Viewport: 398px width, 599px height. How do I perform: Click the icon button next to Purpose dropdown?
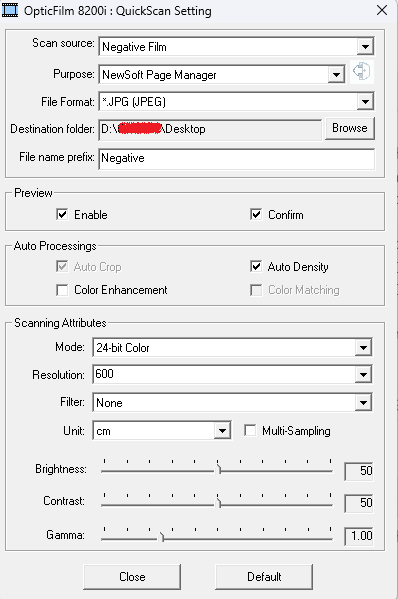click(x=361, y=71)
